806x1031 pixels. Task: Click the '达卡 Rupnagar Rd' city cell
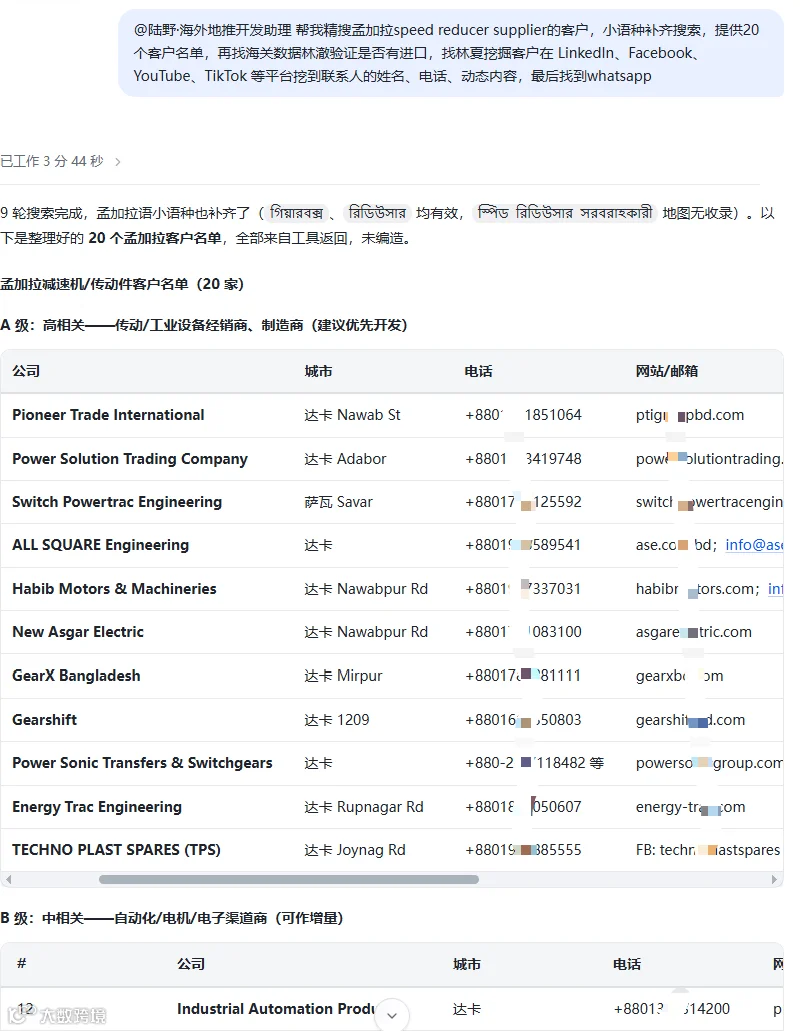[x=364, y=807]
